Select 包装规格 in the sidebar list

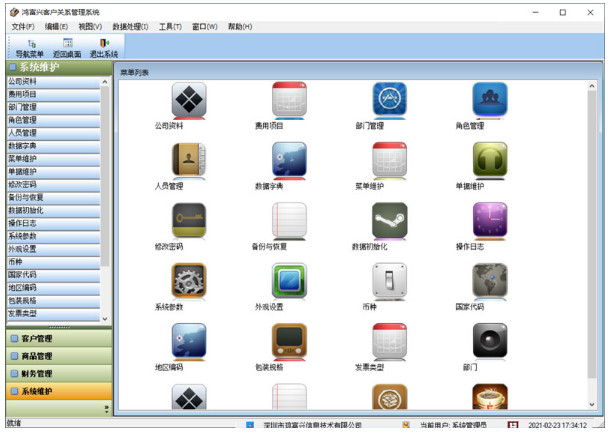(53, 300)
